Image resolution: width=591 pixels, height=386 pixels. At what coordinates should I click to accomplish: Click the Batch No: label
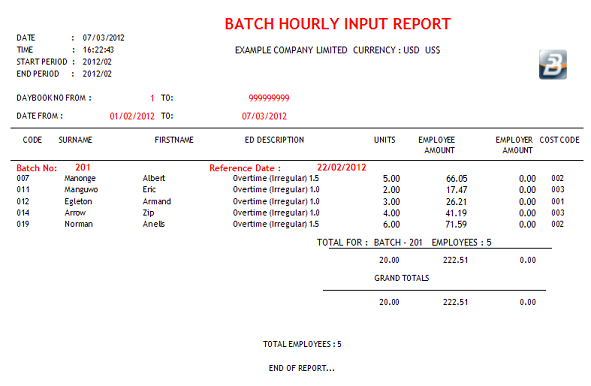(37, 168)
